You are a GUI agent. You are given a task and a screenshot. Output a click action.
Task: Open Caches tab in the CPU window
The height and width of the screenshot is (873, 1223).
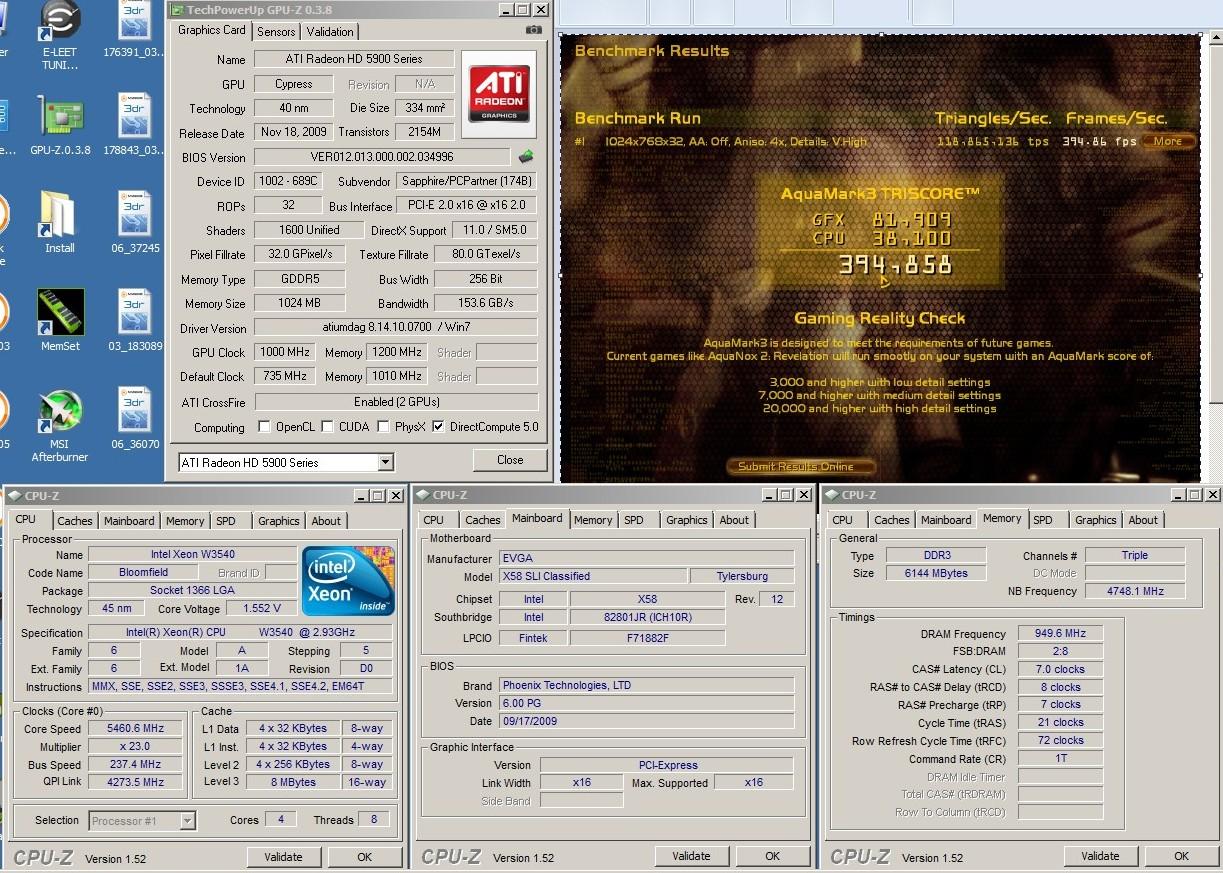click(75, 521)
